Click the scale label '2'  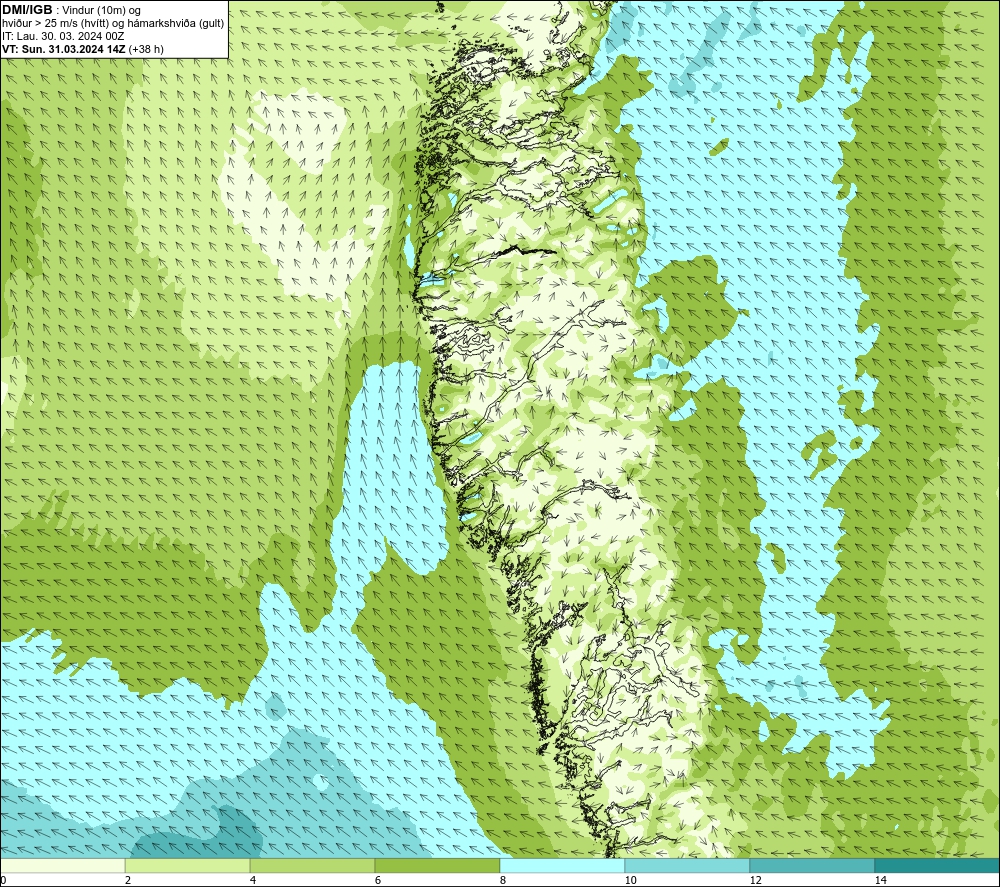tap(128, 880)
